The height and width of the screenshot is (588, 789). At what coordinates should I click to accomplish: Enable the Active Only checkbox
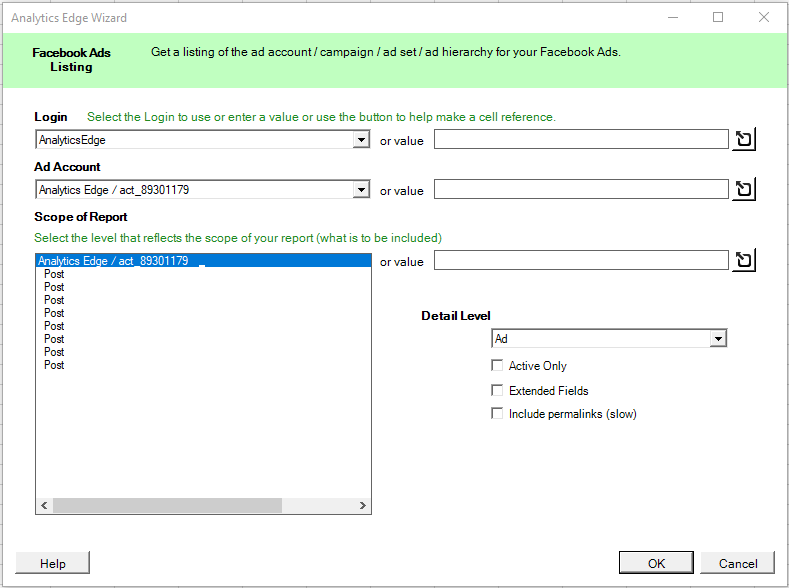coord(497,366)
